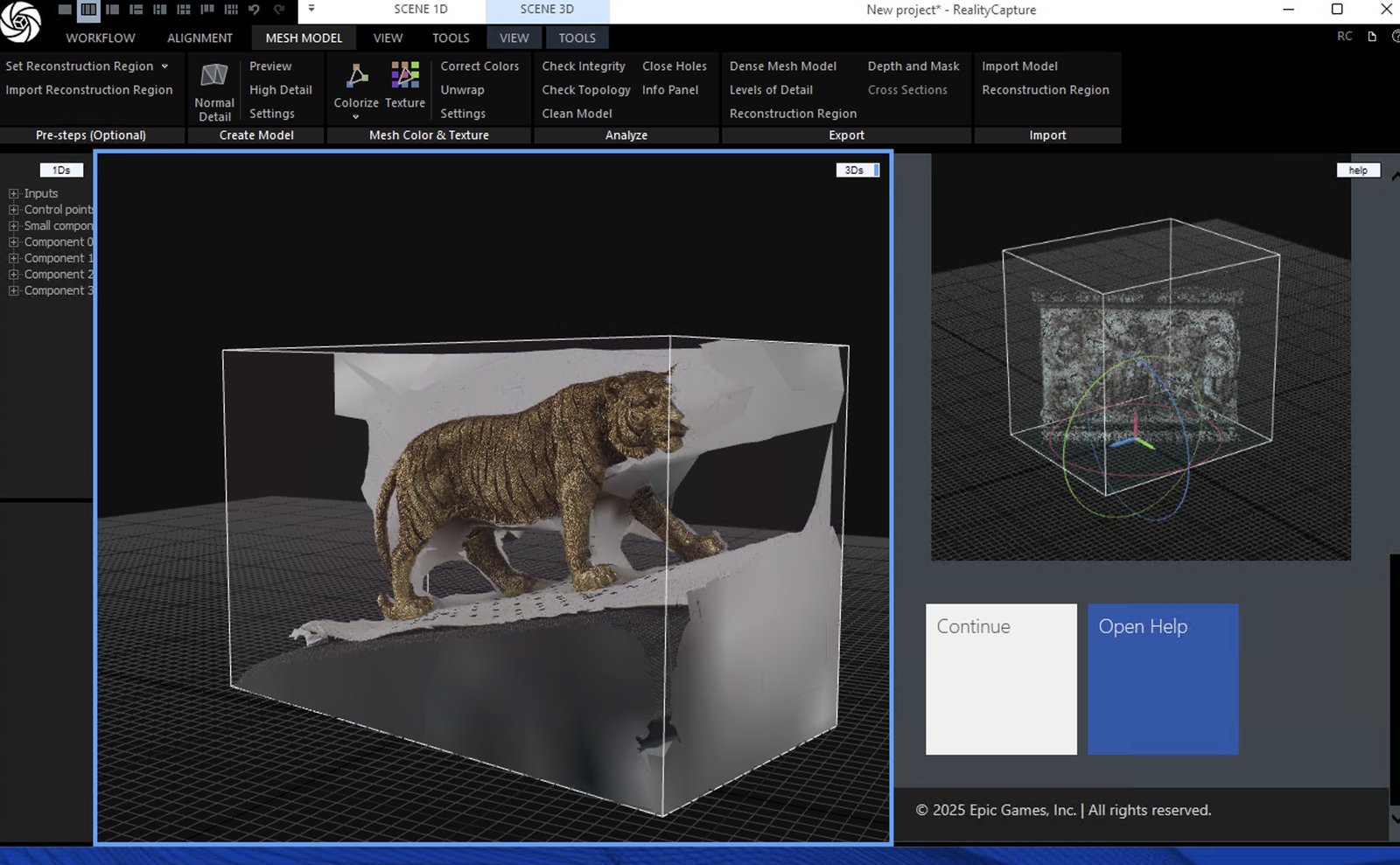Open the VIEW tab under SCENE 3D

(514, 38)
